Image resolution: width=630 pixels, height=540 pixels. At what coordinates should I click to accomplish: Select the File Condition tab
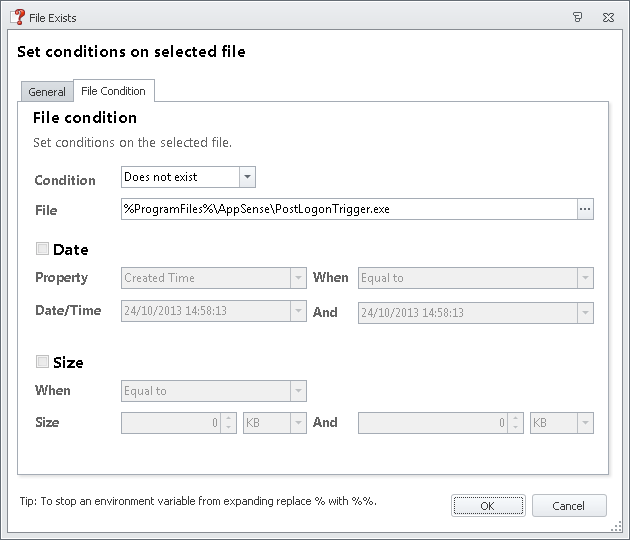(113, 91)
